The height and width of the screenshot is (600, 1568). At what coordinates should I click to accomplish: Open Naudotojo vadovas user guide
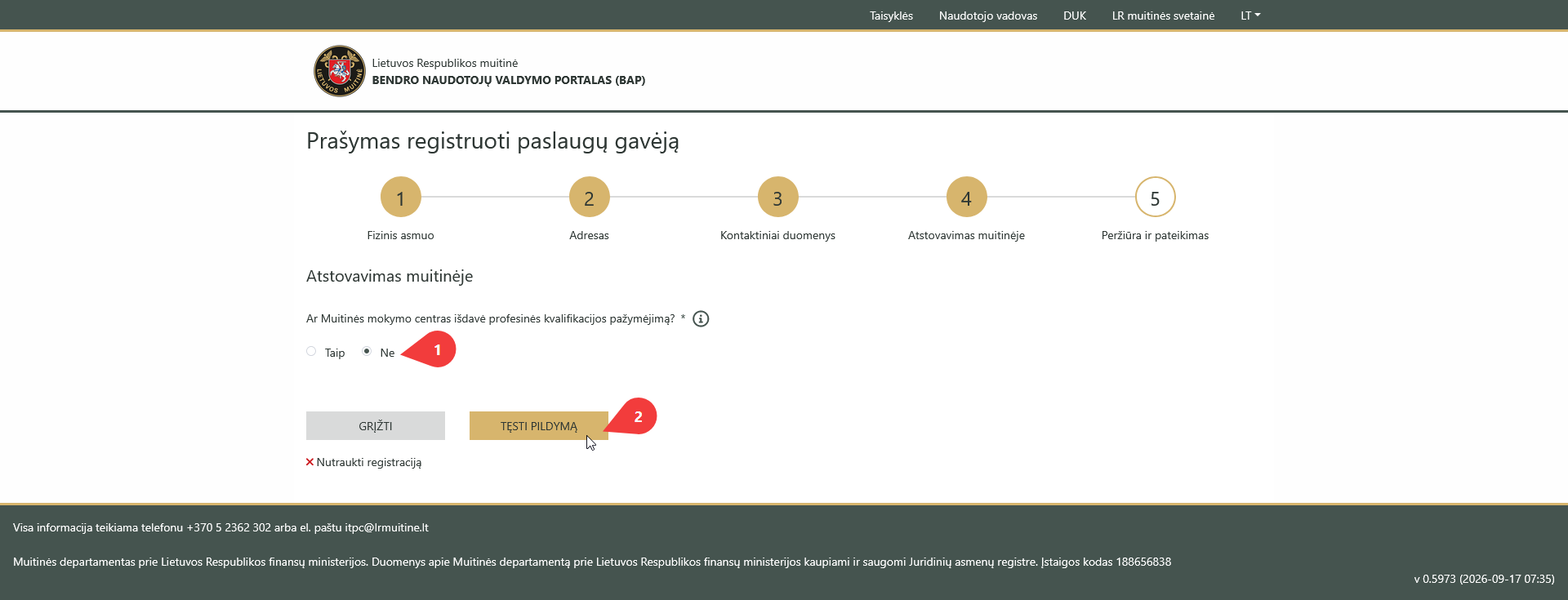(x=988, y=16)
